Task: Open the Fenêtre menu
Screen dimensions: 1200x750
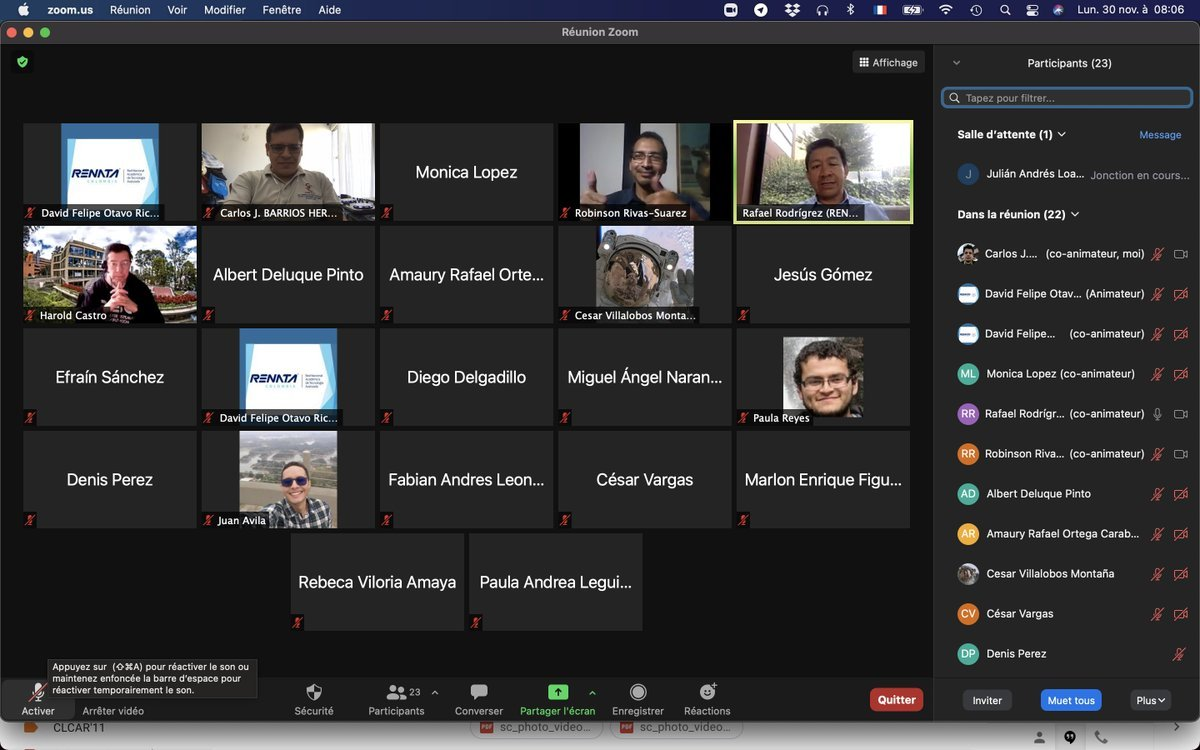Action: click(282, 10)
